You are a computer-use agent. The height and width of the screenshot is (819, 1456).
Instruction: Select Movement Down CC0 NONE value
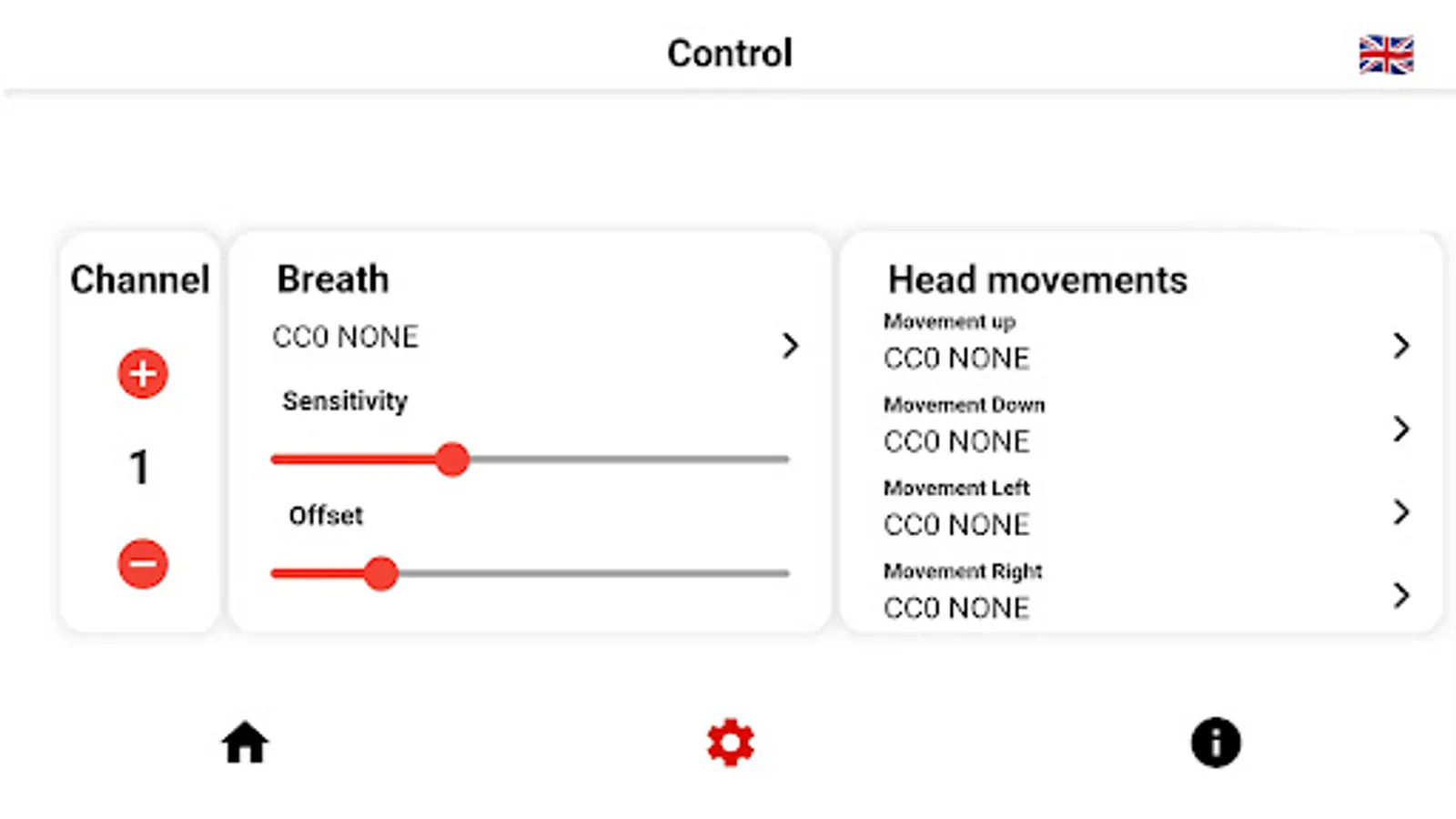(956, 441)
